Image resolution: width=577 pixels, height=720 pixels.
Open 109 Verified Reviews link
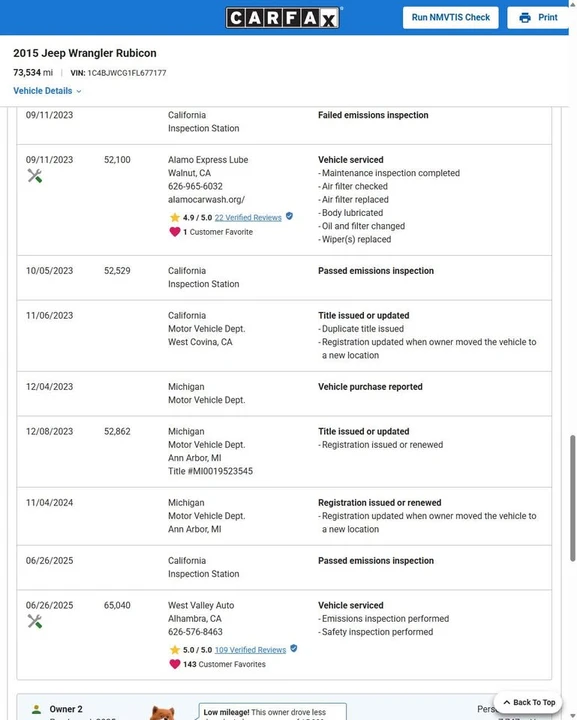coord(250,650)
